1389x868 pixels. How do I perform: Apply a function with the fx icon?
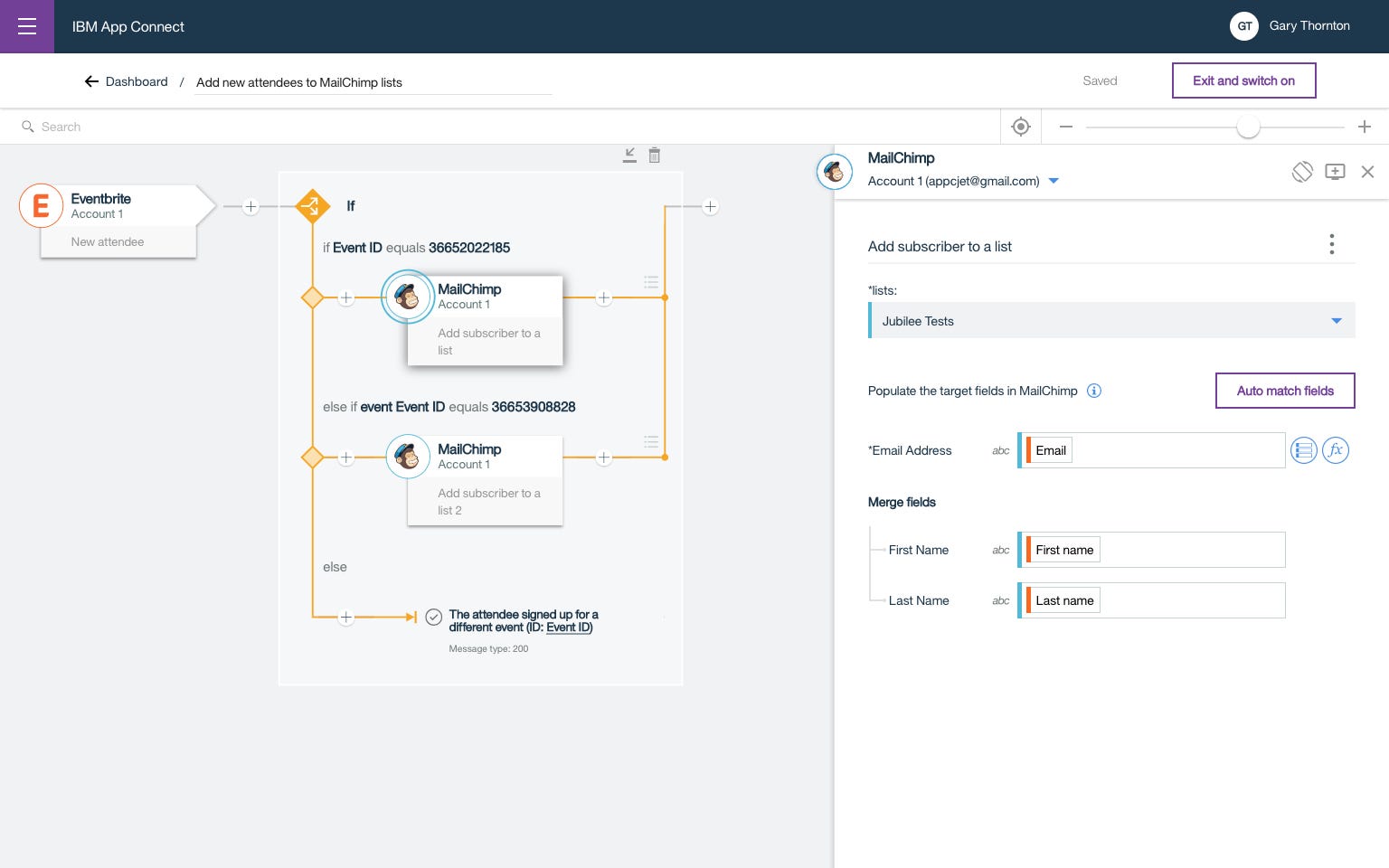pyautogui.click(x=1336, y=450)
